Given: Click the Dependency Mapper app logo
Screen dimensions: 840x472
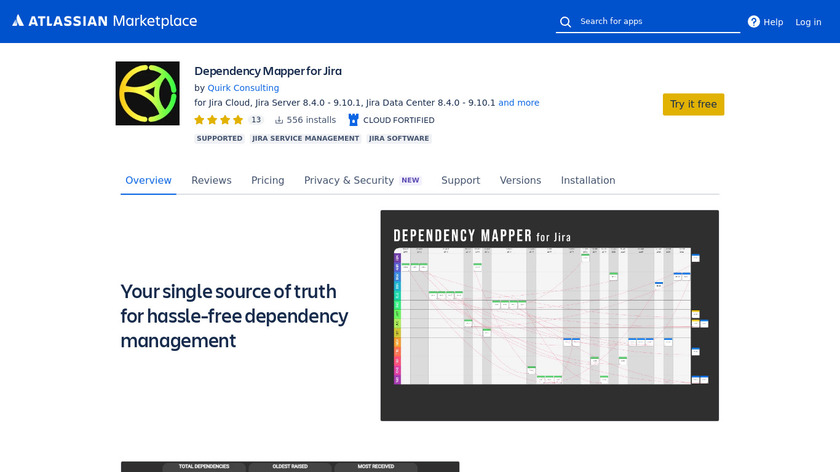Looking at the screenshot, I should [x=147, y=93].
